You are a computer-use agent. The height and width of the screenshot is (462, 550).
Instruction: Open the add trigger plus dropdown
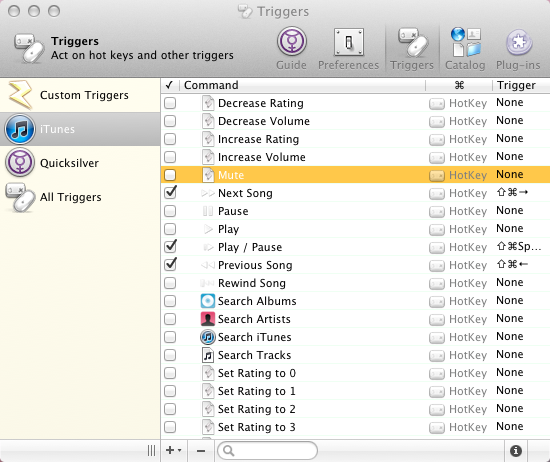pos(174,450)
